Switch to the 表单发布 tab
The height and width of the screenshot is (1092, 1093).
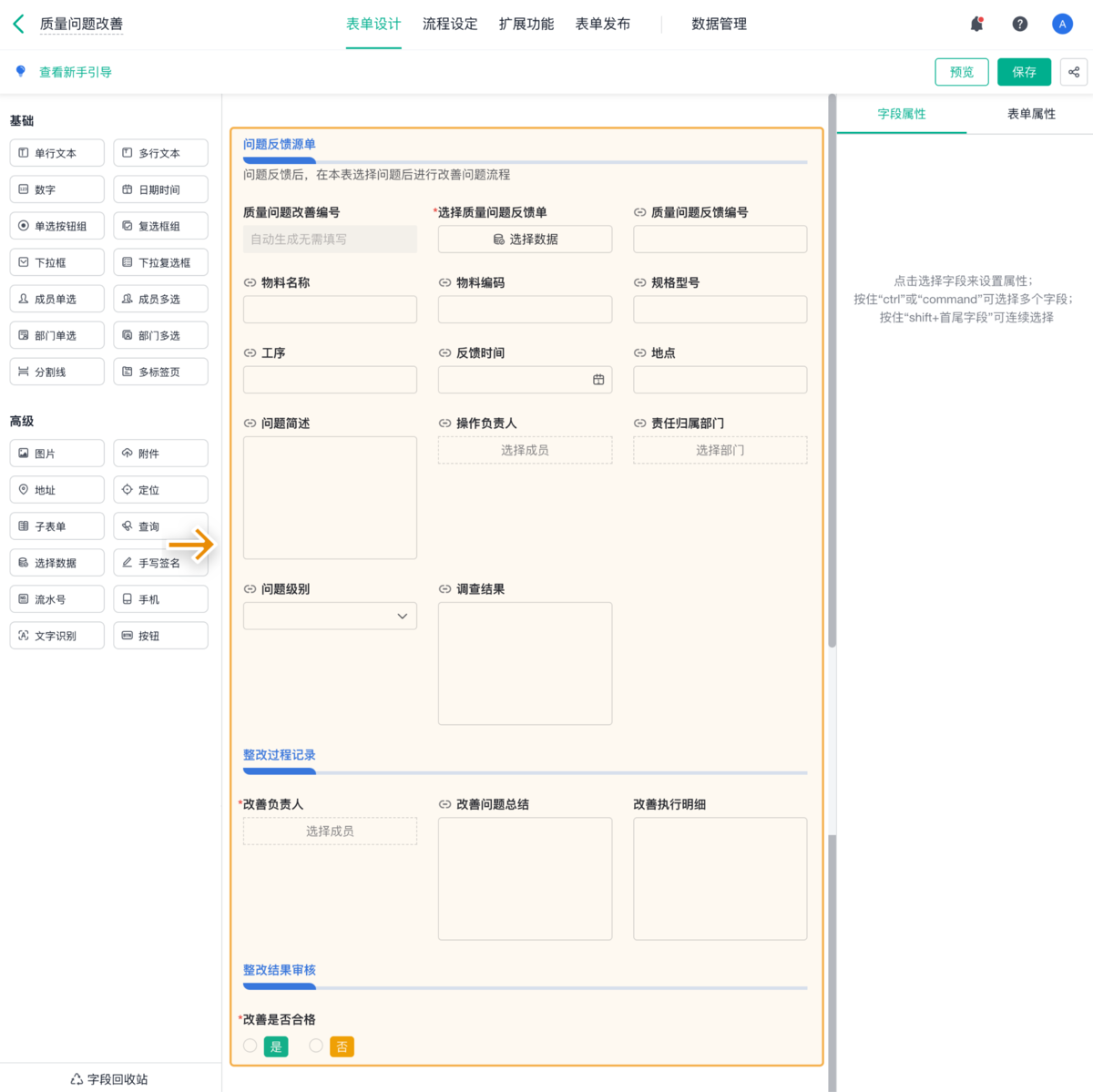coord(603,24)
